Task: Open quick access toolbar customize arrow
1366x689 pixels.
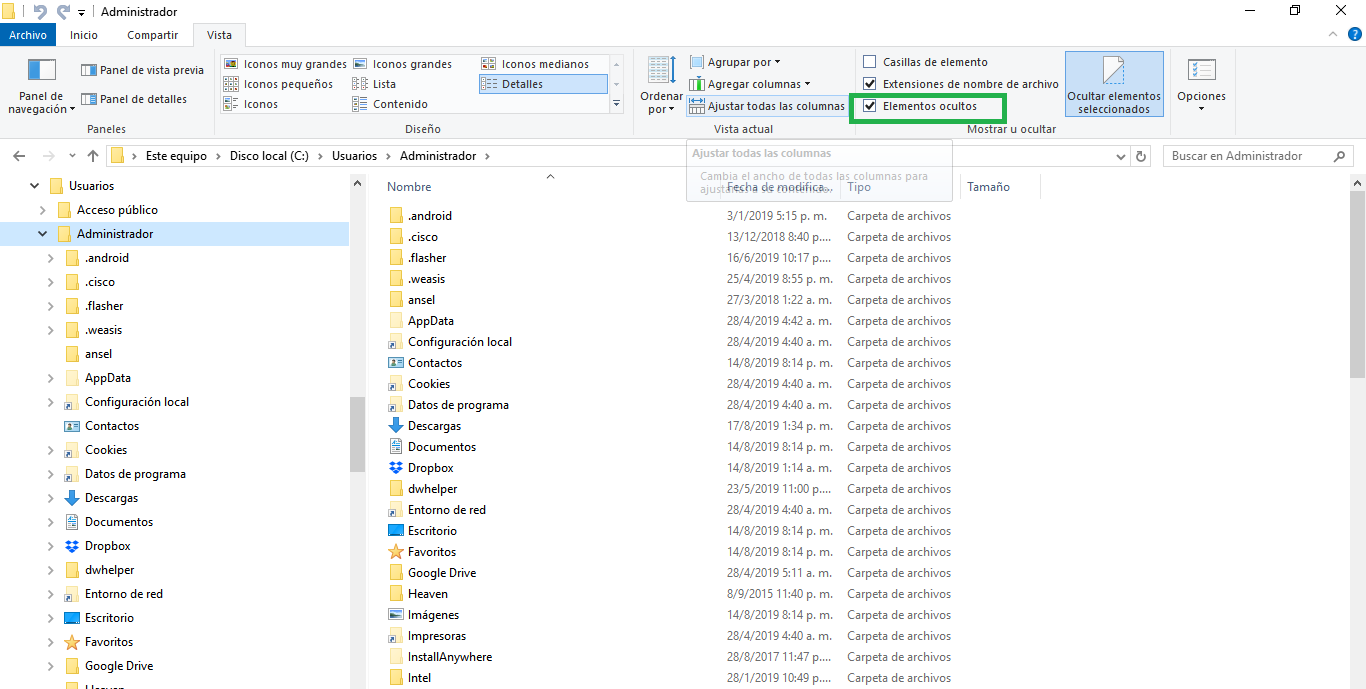Action: pyautogui.click(x=82, y=12)
